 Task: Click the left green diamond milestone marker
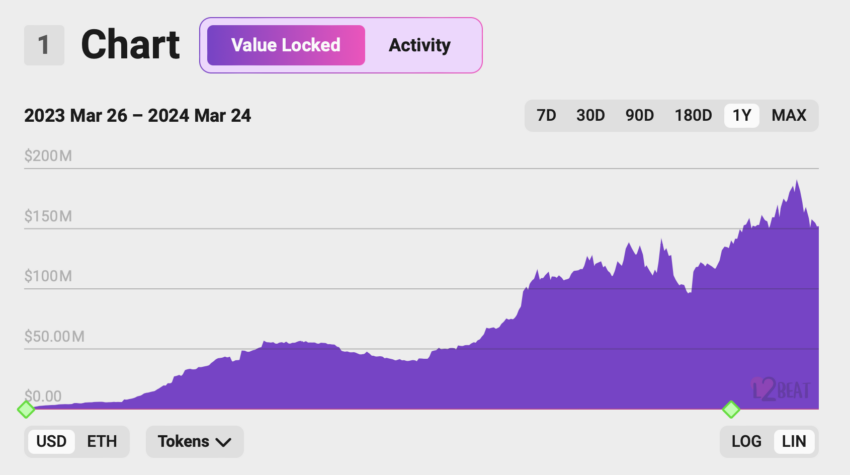click(25, 409)
